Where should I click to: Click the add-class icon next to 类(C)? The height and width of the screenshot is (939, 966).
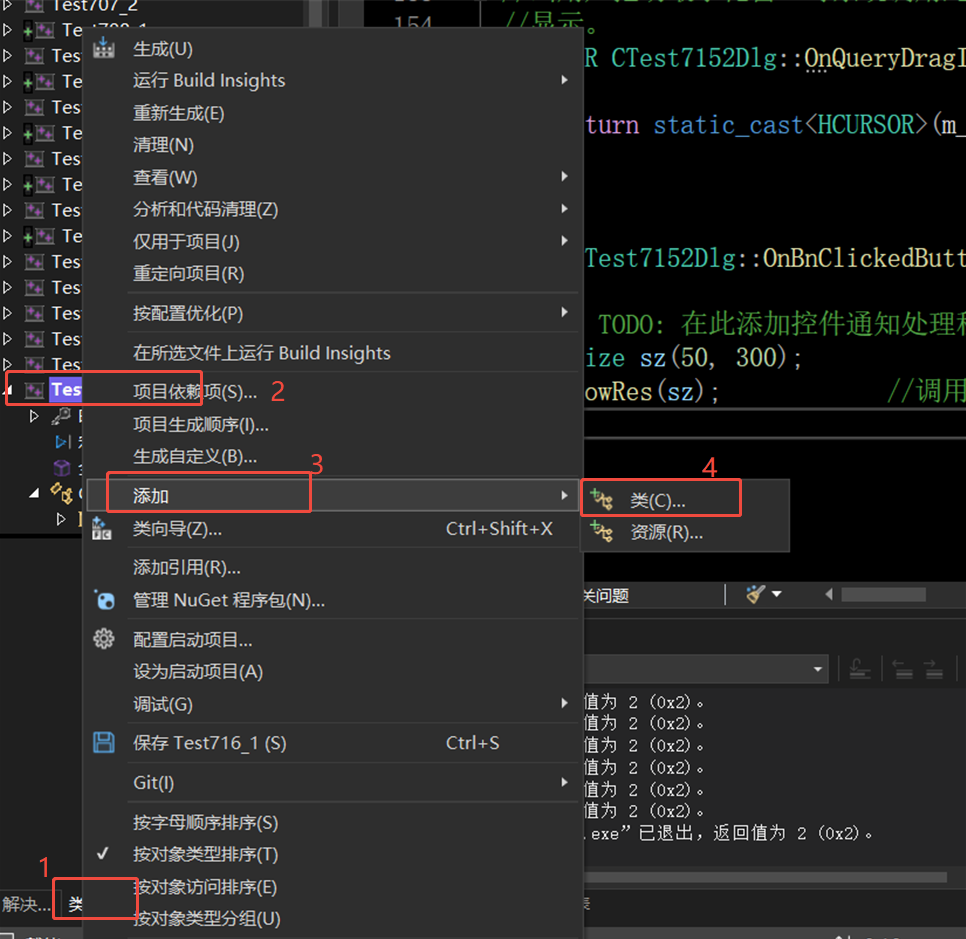tap(602, 500)
